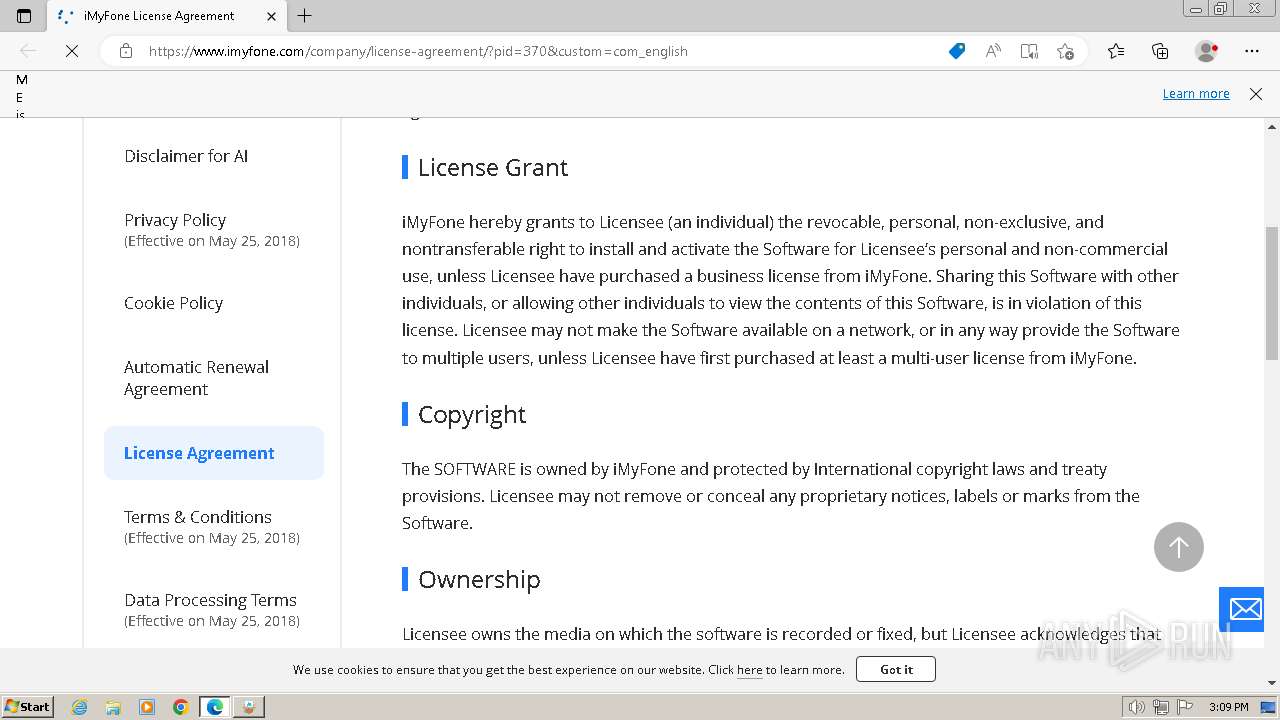Open volume speaker tray icon
1280x720 pixels.
(1137, 707)
